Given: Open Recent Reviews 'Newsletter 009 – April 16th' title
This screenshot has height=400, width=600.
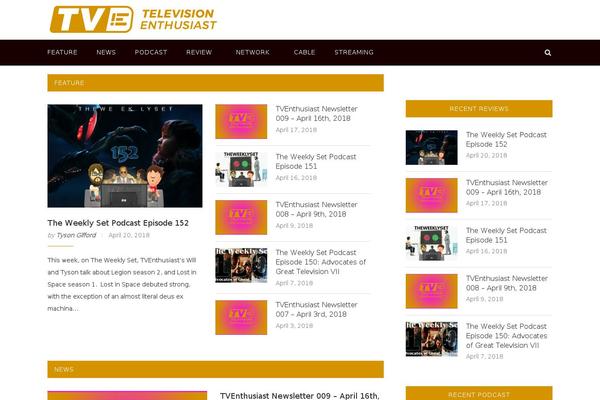Looking at the screenshot, I should pyautogui.click(x=507, y=187).
